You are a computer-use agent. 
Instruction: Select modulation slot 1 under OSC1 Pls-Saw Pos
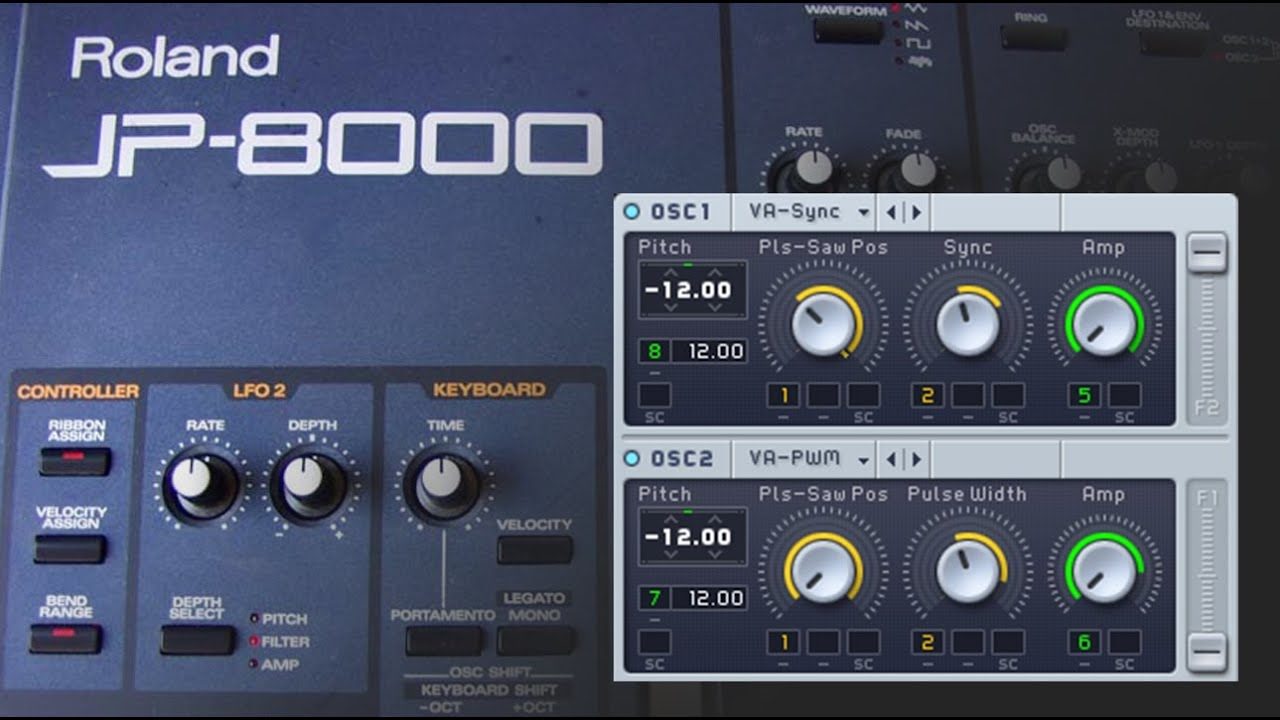click(x=784, y=395)
